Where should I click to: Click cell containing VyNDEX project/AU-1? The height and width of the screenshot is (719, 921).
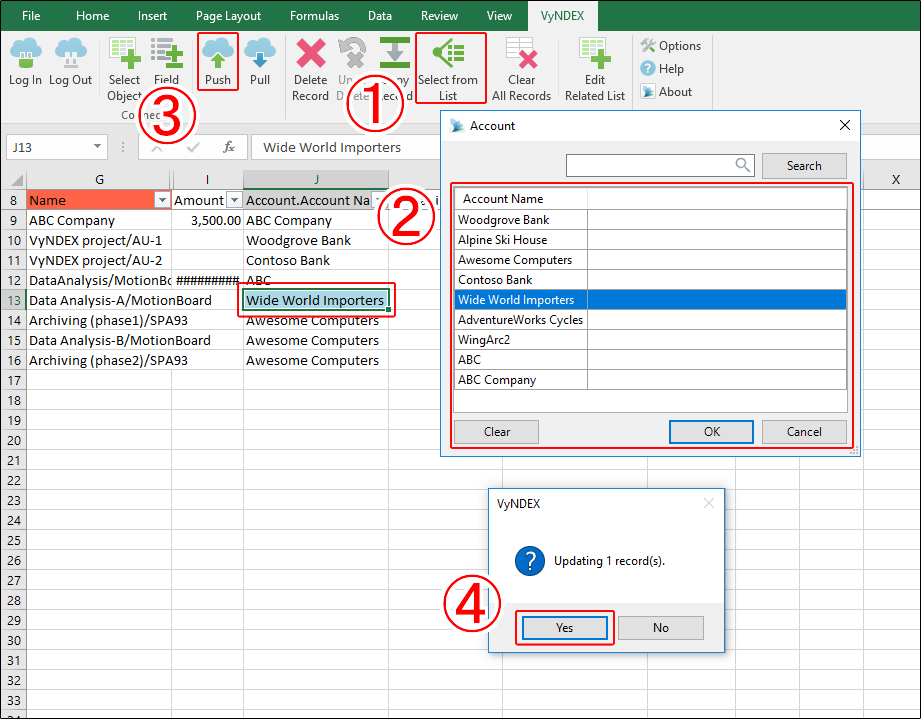pos(99,240)
